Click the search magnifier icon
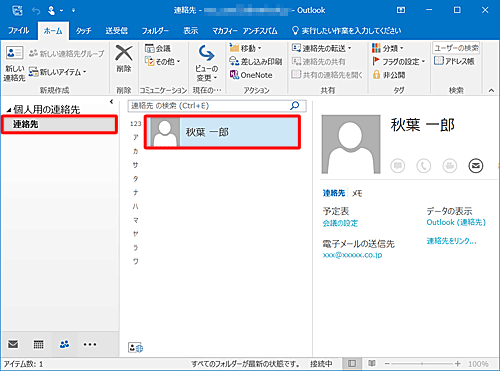The width and height of the screenshot is (500, 371). tap(295, 106)
